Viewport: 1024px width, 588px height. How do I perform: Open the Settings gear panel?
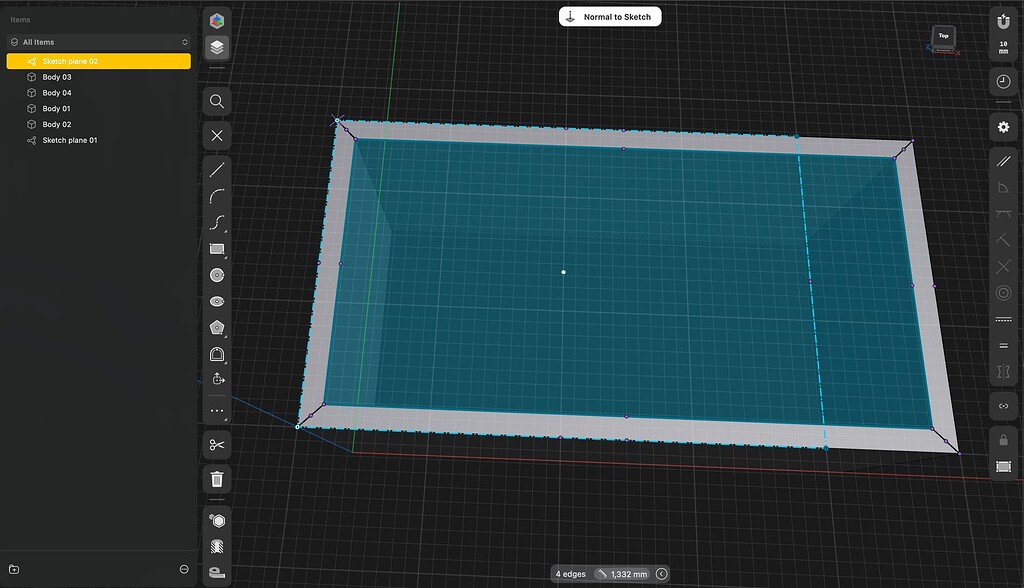1002,127
